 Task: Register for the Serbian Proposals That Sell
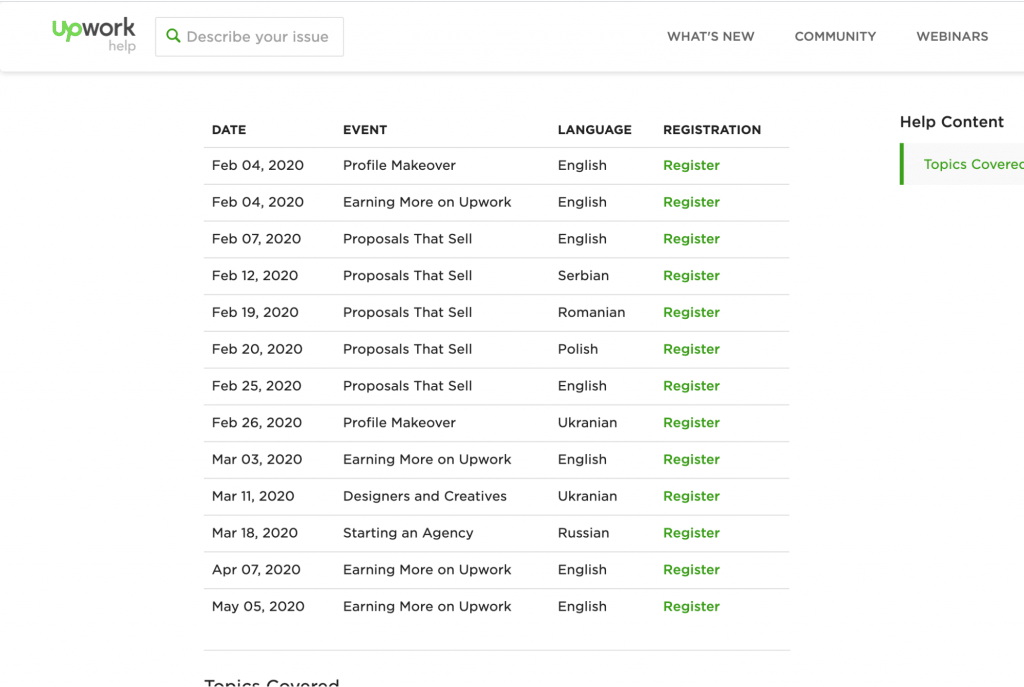coord(691,276)
